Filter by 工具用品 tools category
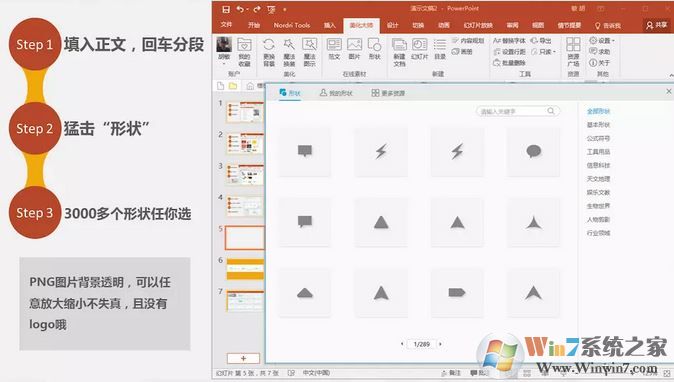This screenshot has width=674, height=382. click(598, 152)
